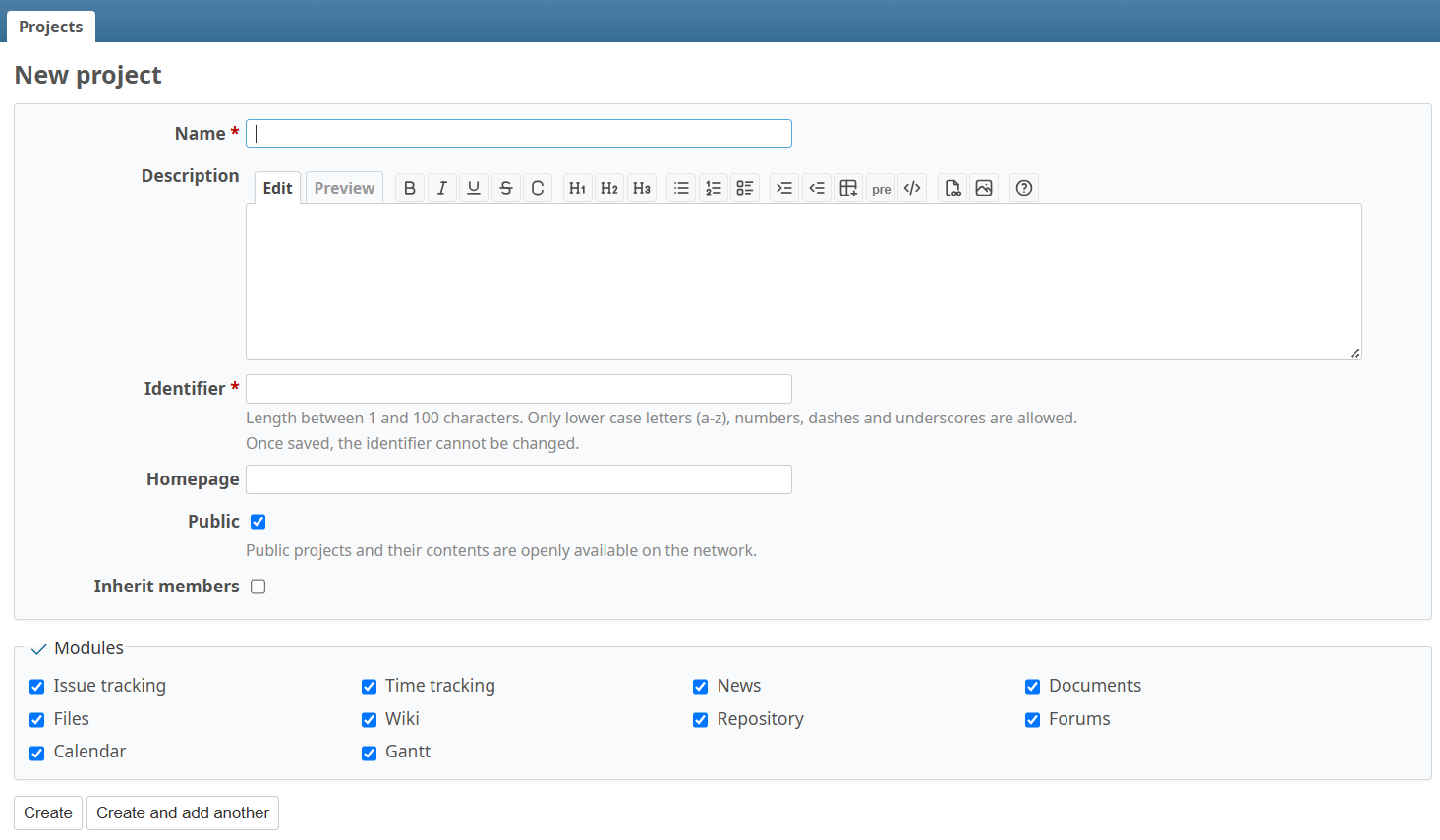Open the Projects tab
The width and height of the screenshot is (1440, 840).
coord(51,27)
